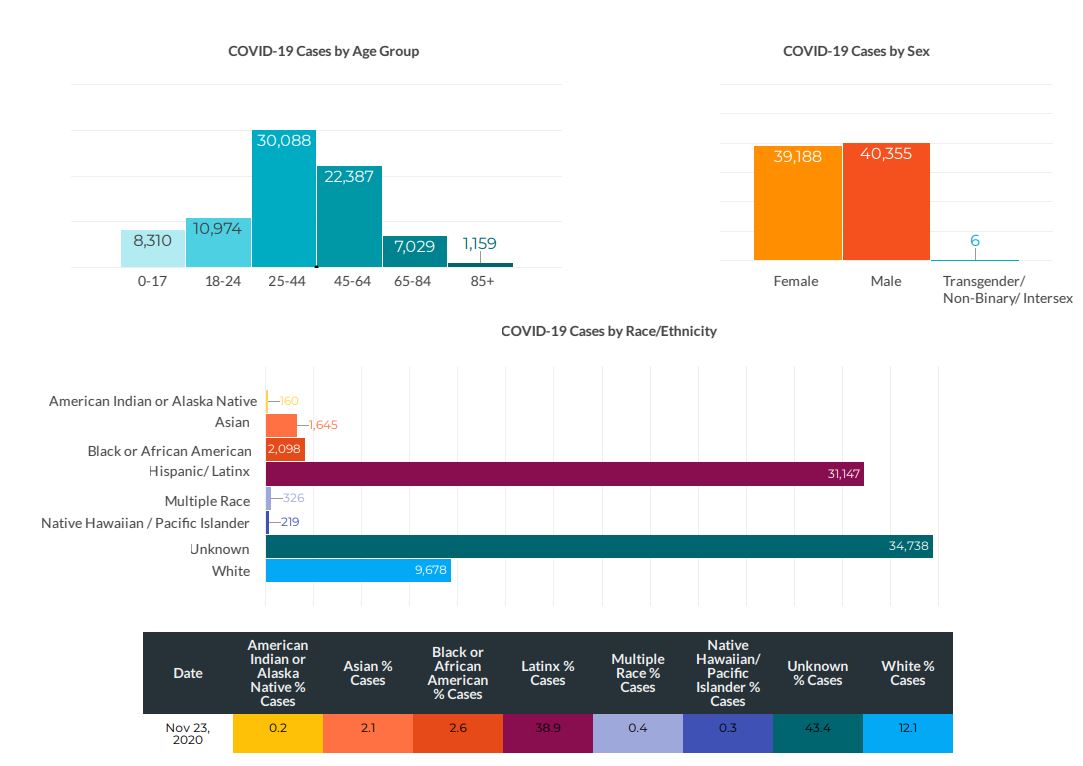Select the Asian race bar
This screenshot has height=766, width=1083.
pos(281,424)
